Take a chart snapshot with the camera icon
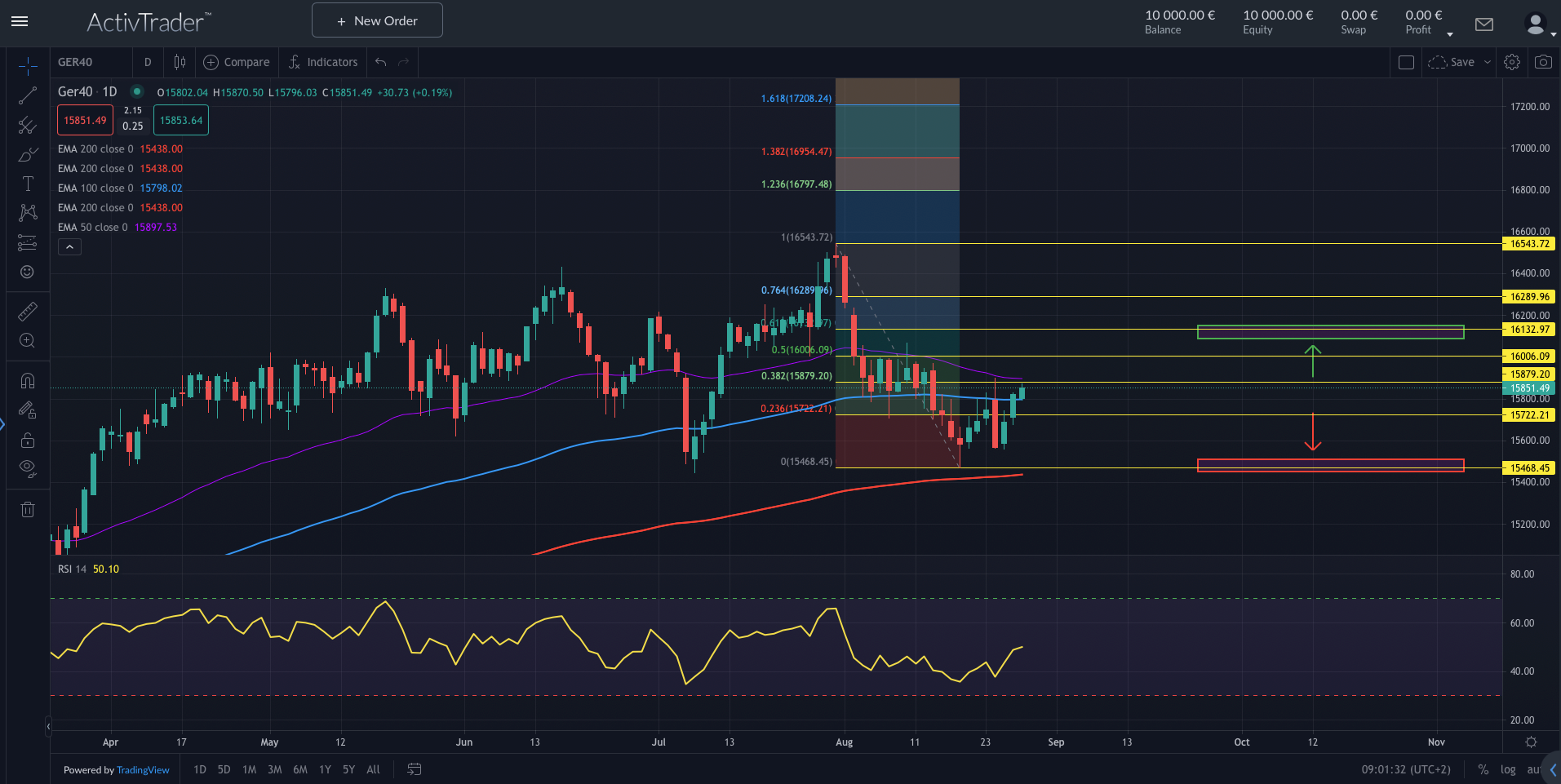 point(1542,61)
